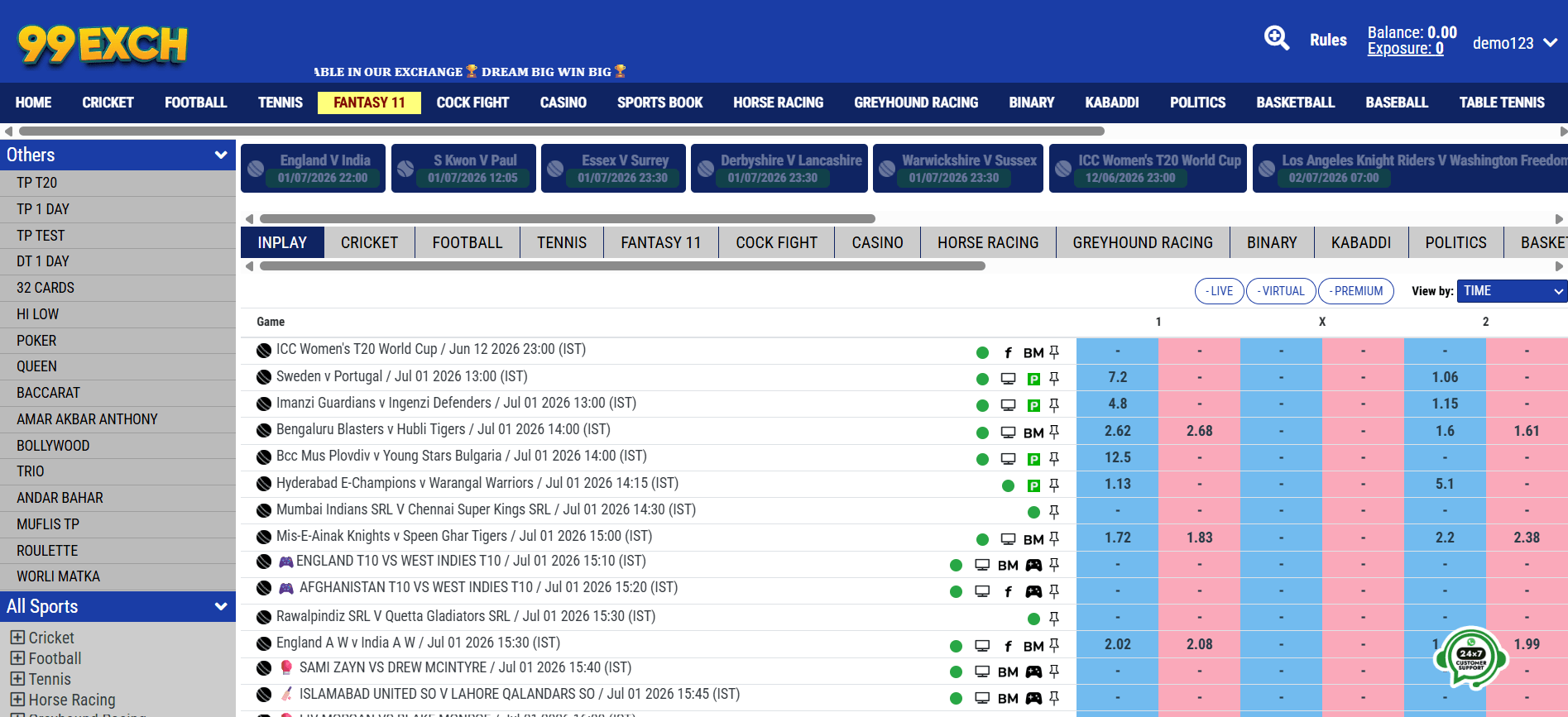The image size is (1568, 717).
Task: Collapse the Others sidebar section
Action: point(117,155)
